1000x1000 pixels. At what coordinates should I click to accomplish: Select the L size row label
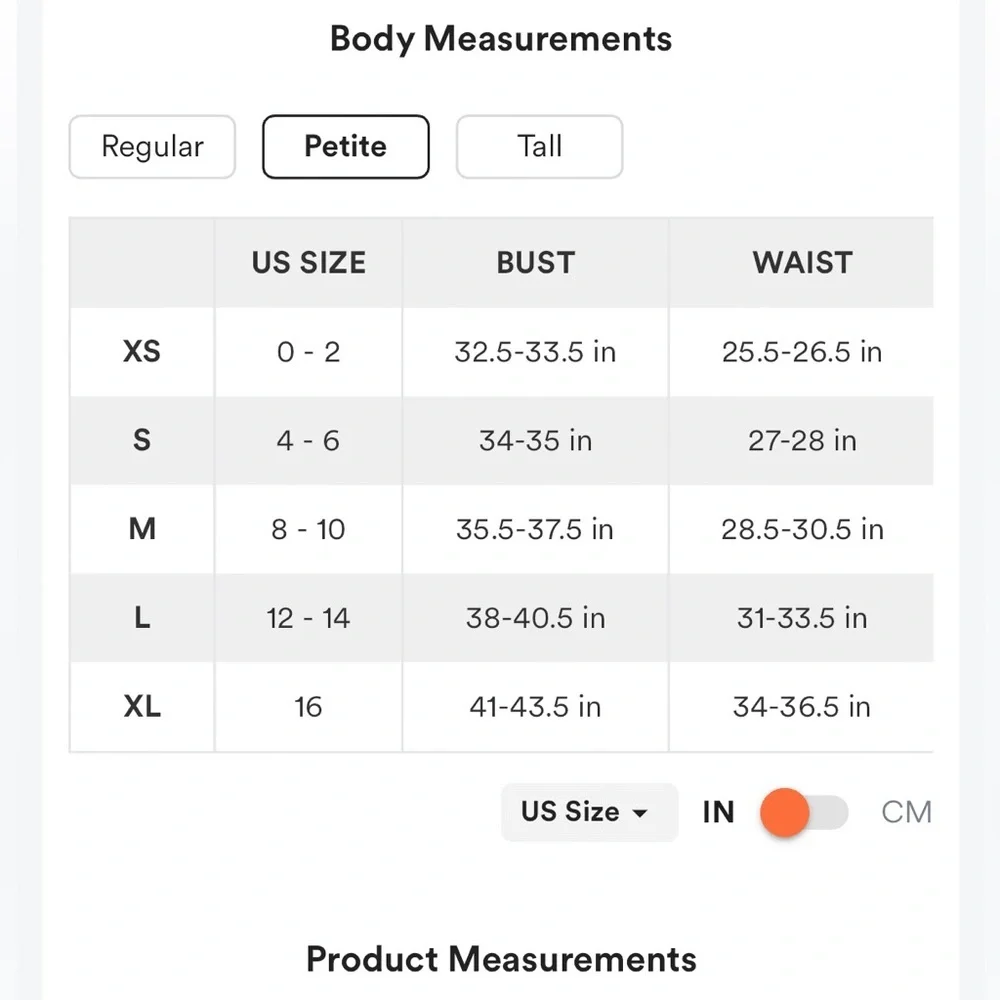click(142, 618)
